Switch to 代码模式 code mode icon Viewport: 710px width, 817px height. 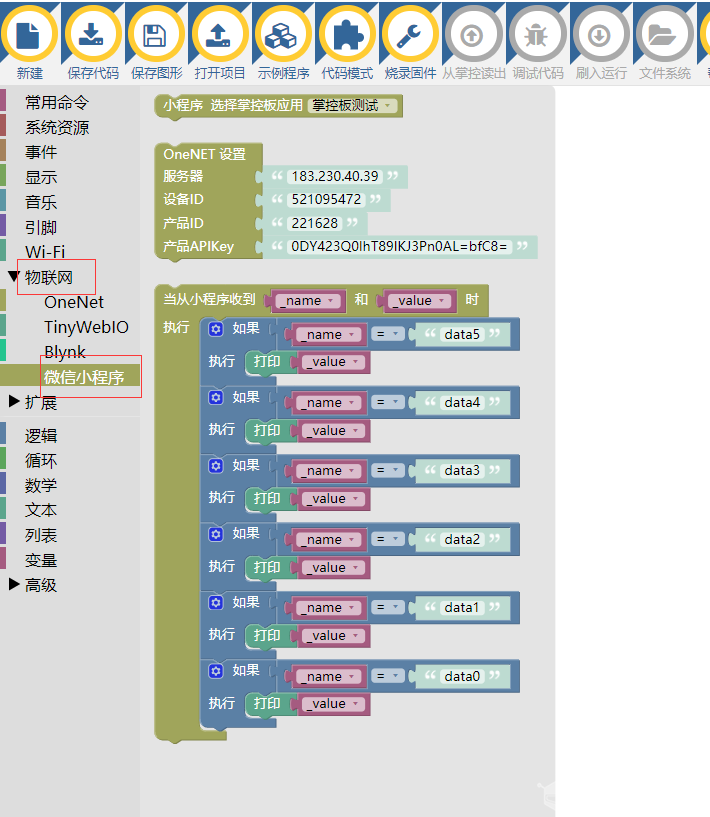(347, 35)
